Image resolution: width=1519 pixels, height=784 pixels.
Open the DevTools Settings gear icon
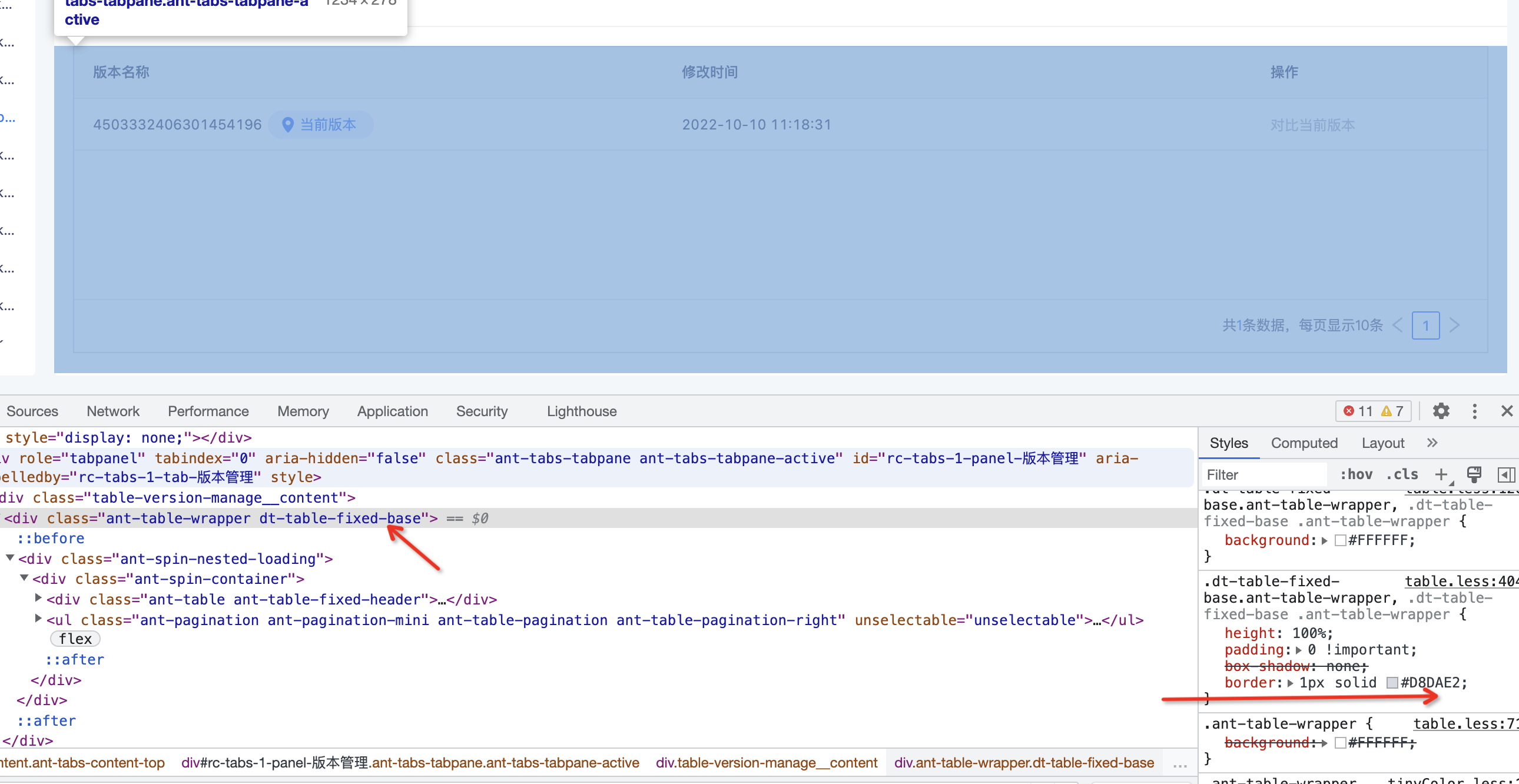tap(1441, 411)
